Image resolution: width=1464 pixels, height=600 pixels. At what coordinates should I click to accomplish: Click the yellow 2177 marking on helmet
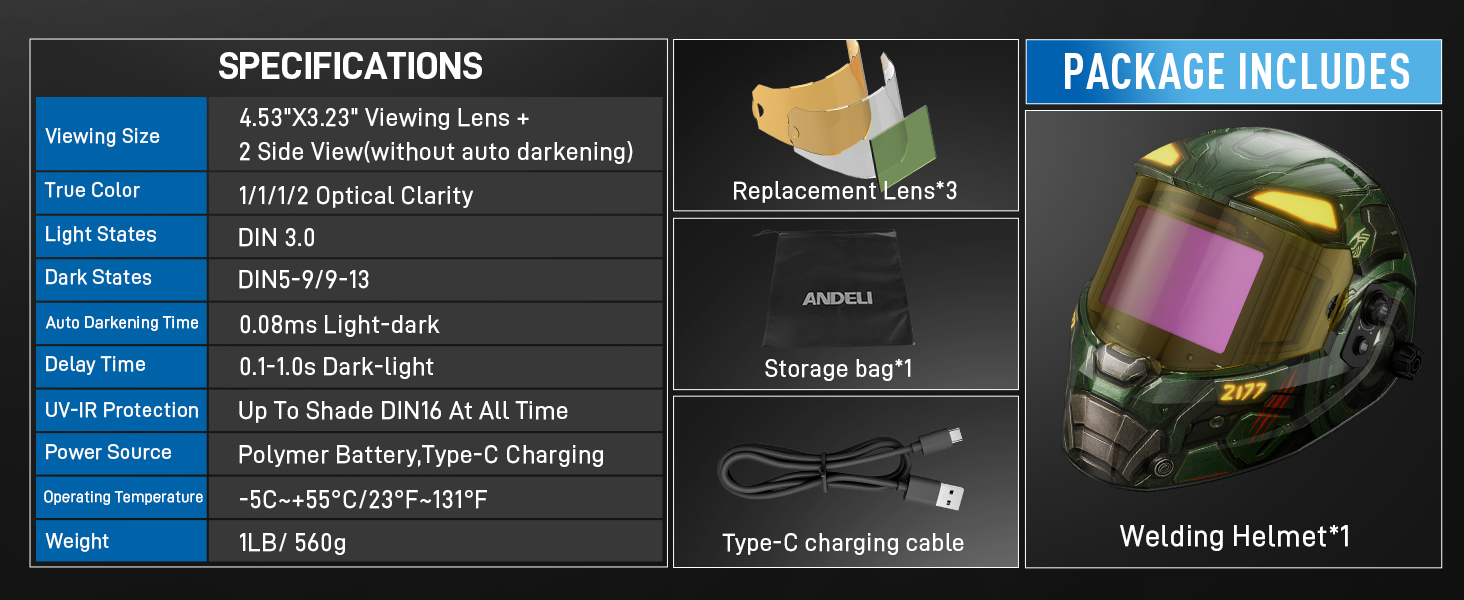1242,391
